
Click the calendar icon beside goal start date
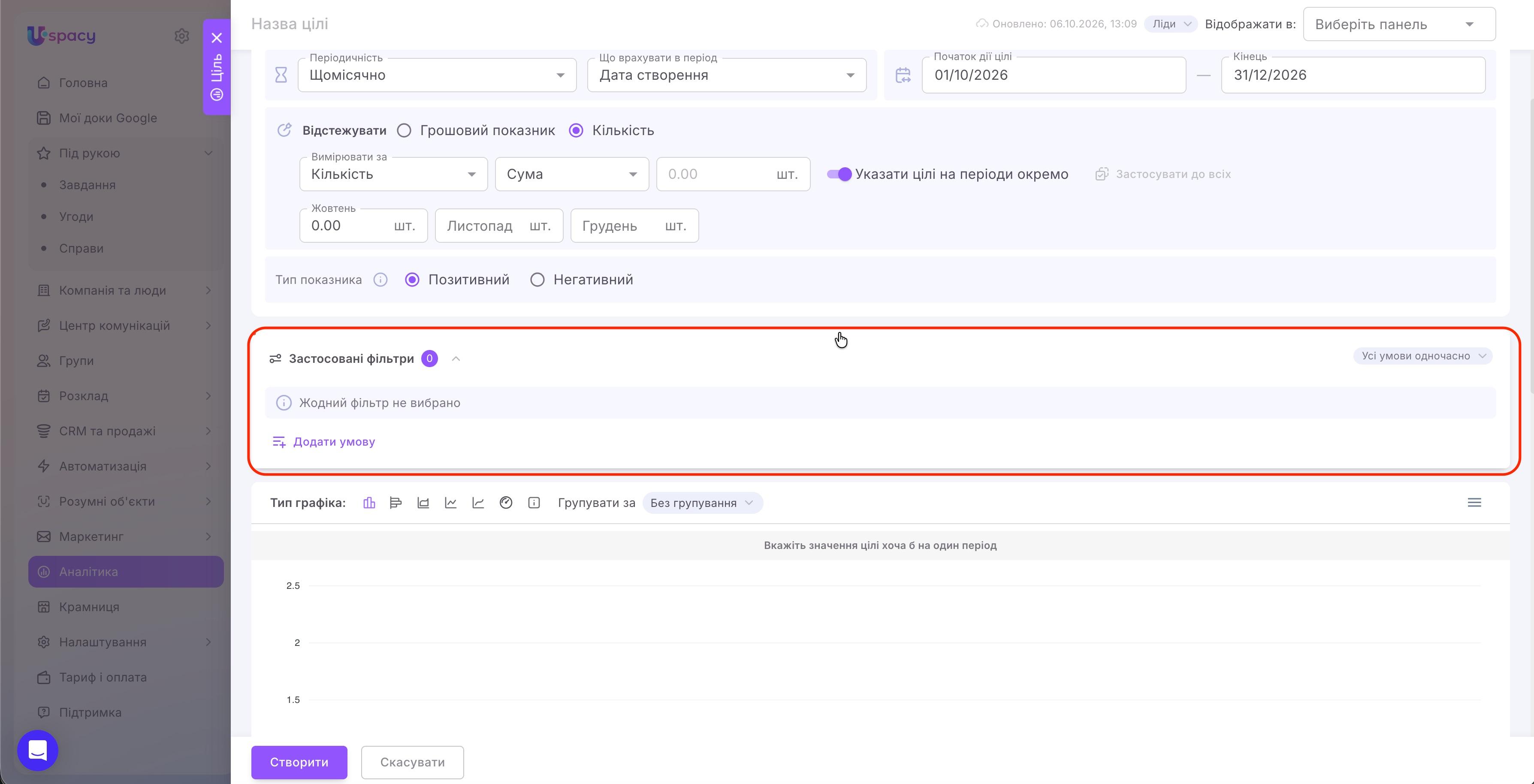903,75
